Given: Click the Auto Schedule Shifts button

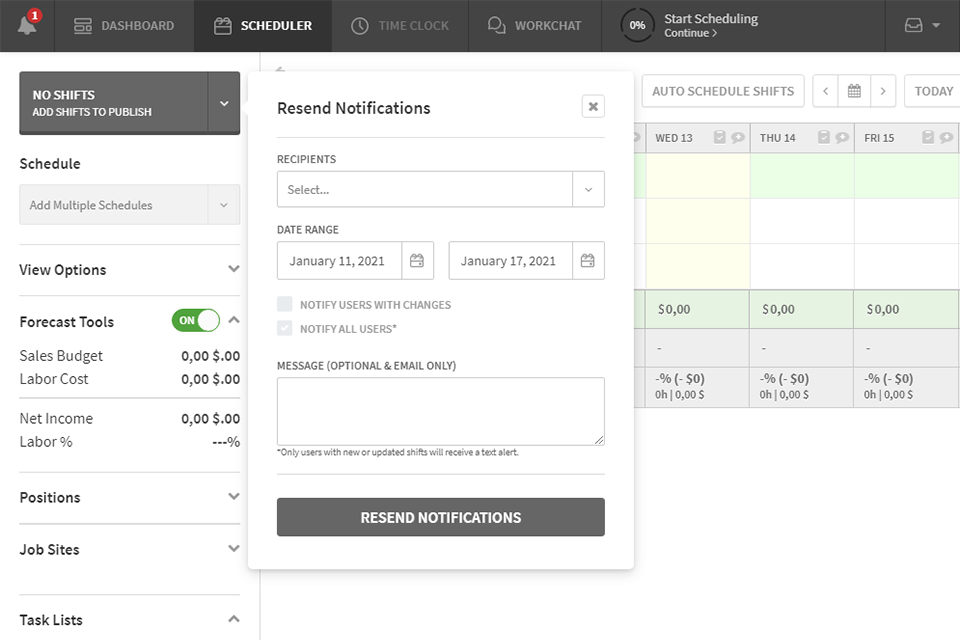Looking at the screenshot, I should click(722, 91).
